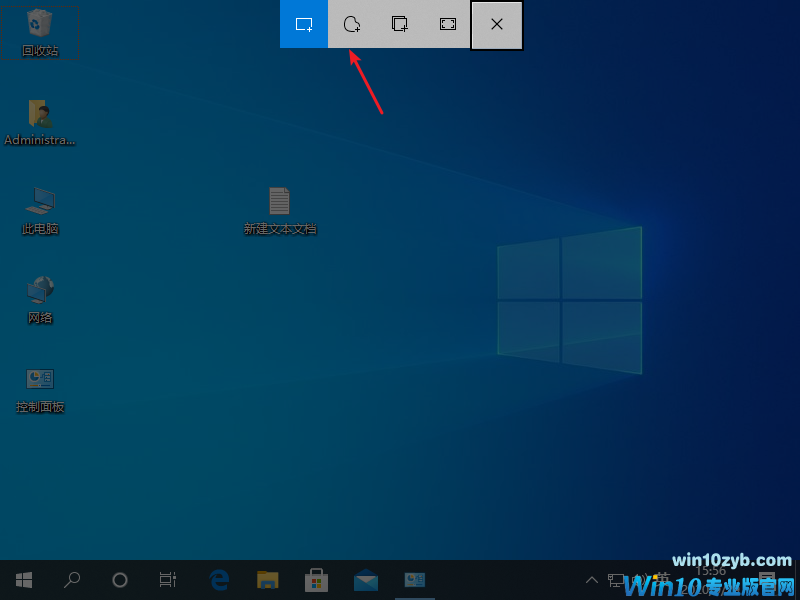Select the Fullscreen snip tool
800x600 pixels.
pos(447,24)
